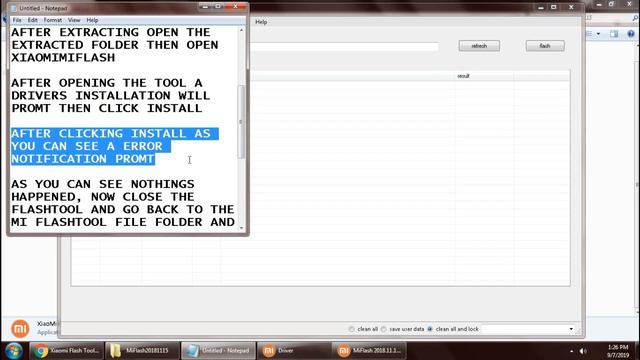Open Notepad's Edit menu

pos(33,20)
